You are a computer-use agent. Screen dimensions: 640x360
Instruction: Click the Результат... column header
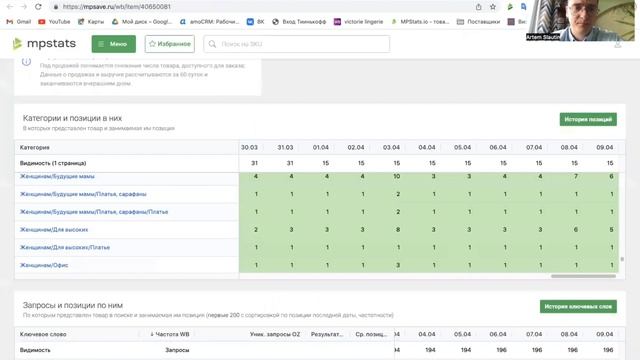click(x=327, y=334)
